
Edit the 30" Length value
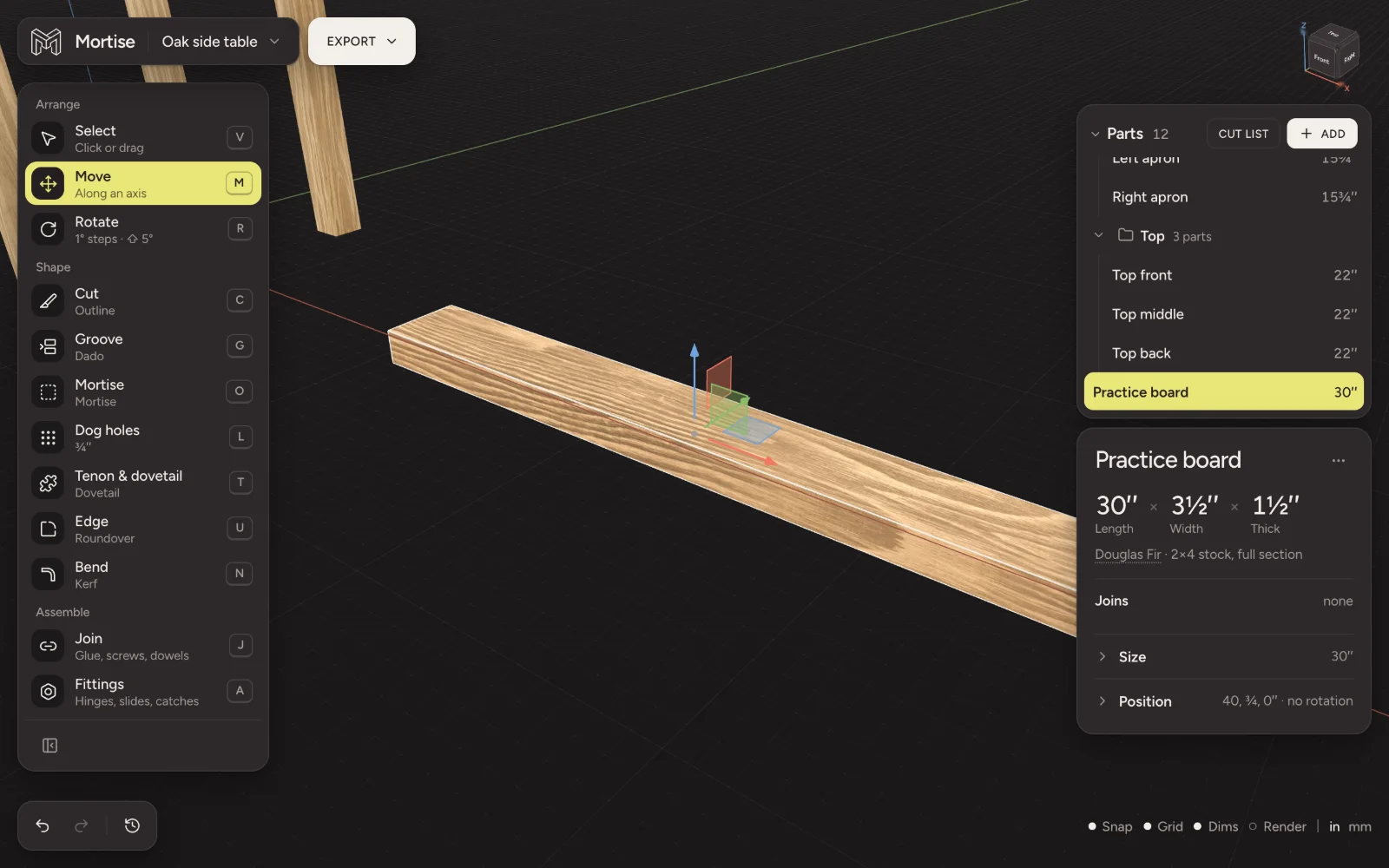[x=1116, y=505]
